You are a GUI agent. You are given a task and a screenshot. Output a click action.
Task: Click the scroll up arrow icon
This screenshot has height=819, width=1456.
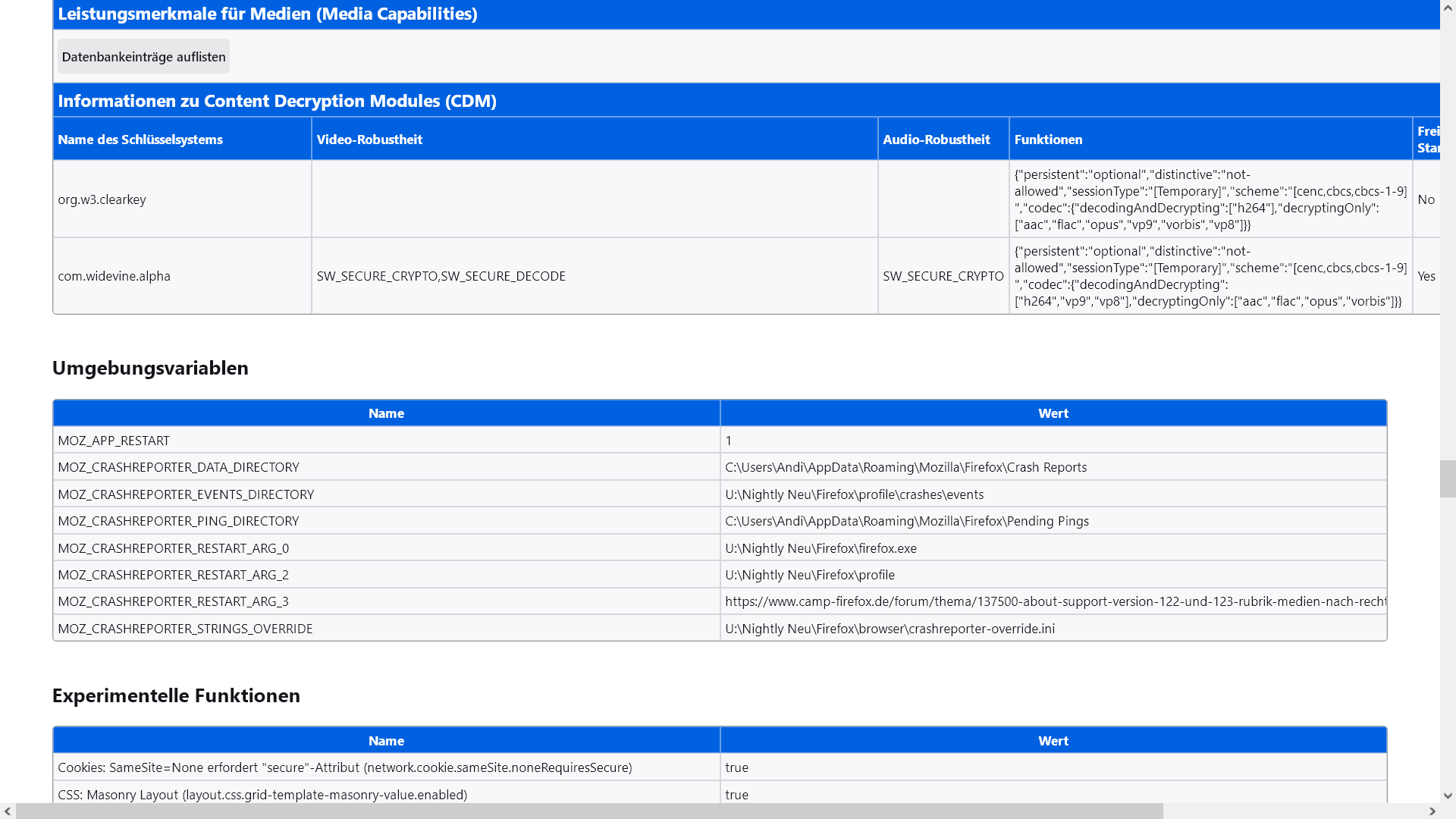pos(1448,8)
